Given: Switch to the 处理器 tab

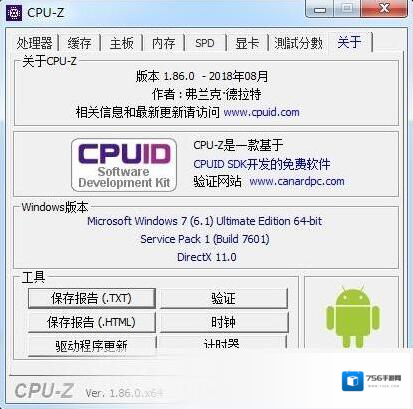Looking at the screenshot, I should (34, 43).
